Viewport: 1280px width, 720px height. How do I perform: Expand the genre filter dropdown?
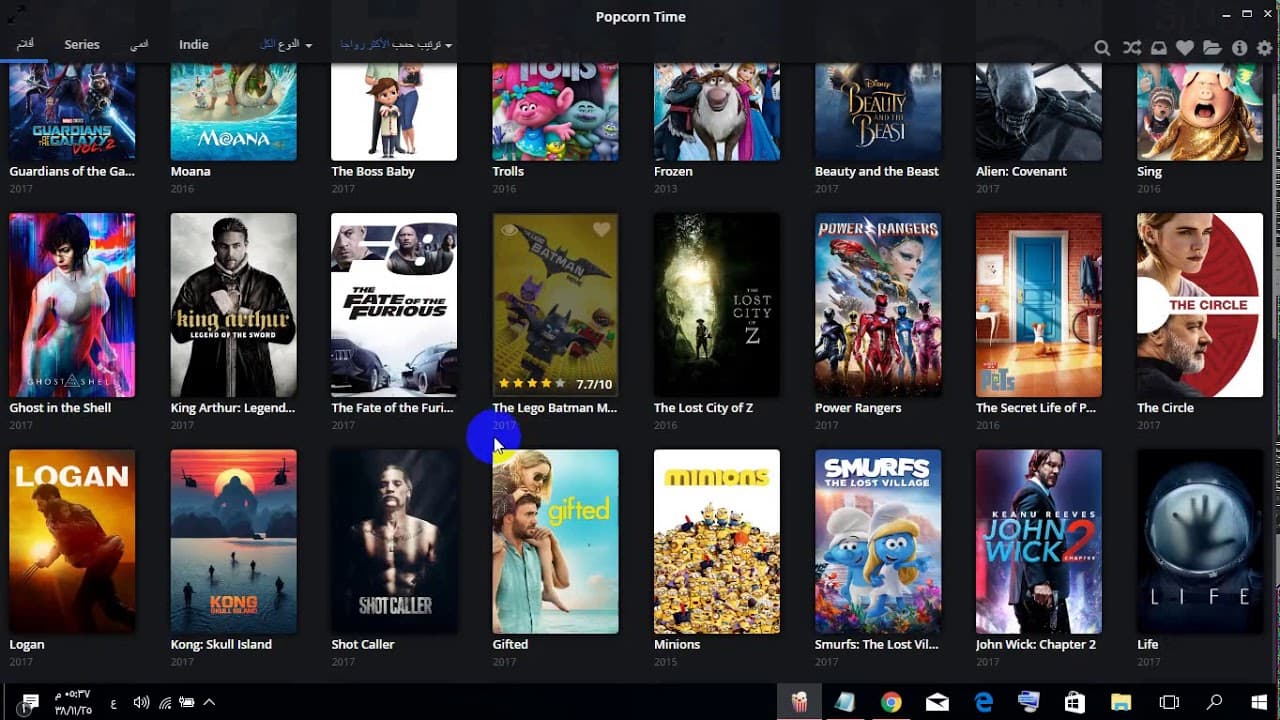click(286, 45)
